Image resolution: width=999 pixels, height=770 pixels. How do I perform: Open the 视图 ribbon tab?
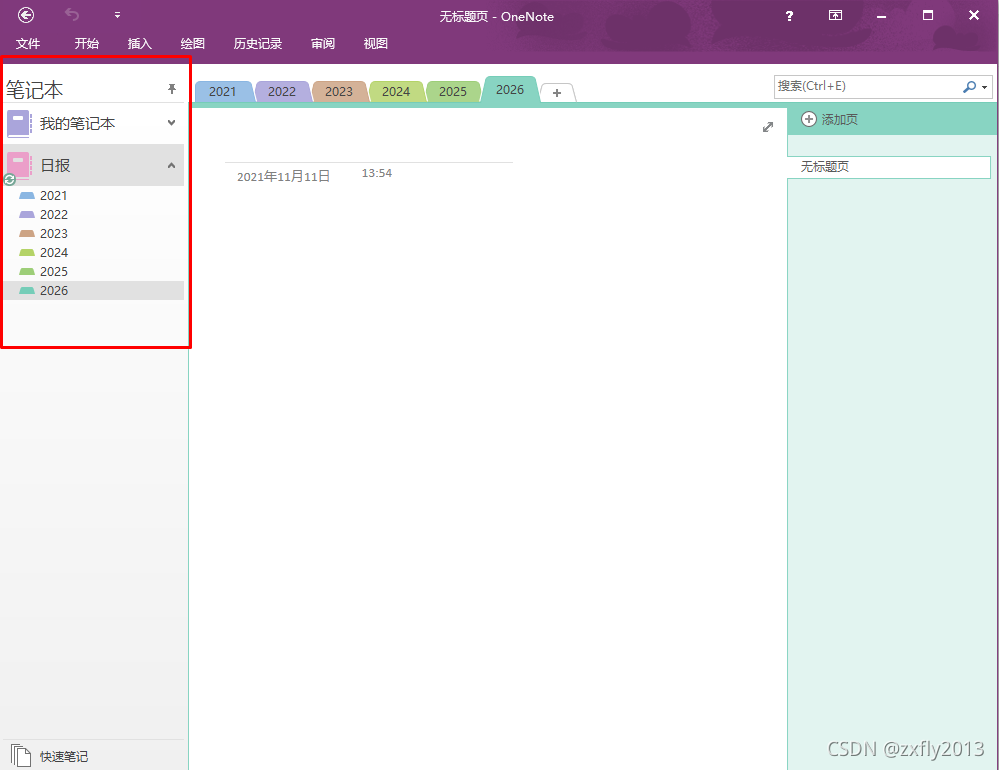click(376, 43)
